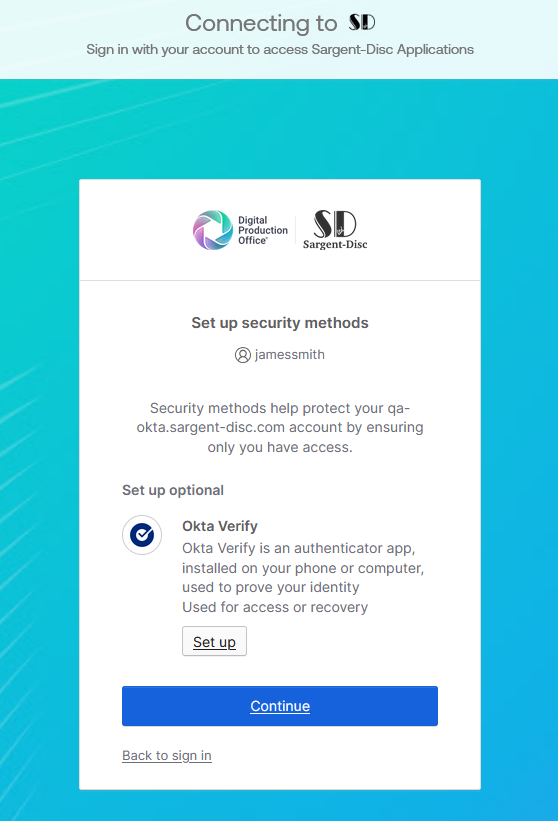
Task: Click the jamessmith username label
Action: click(289, 354)
